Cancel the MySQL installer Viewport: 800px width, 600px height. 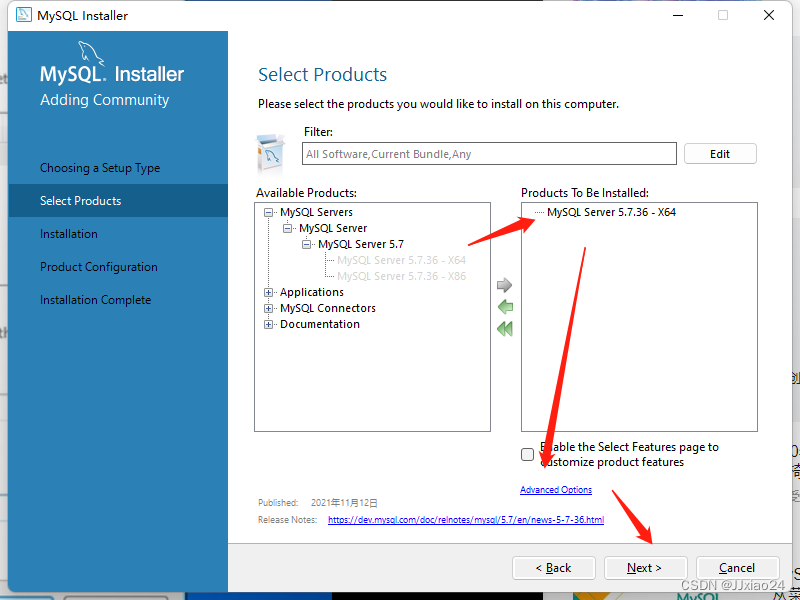(737, 568)
